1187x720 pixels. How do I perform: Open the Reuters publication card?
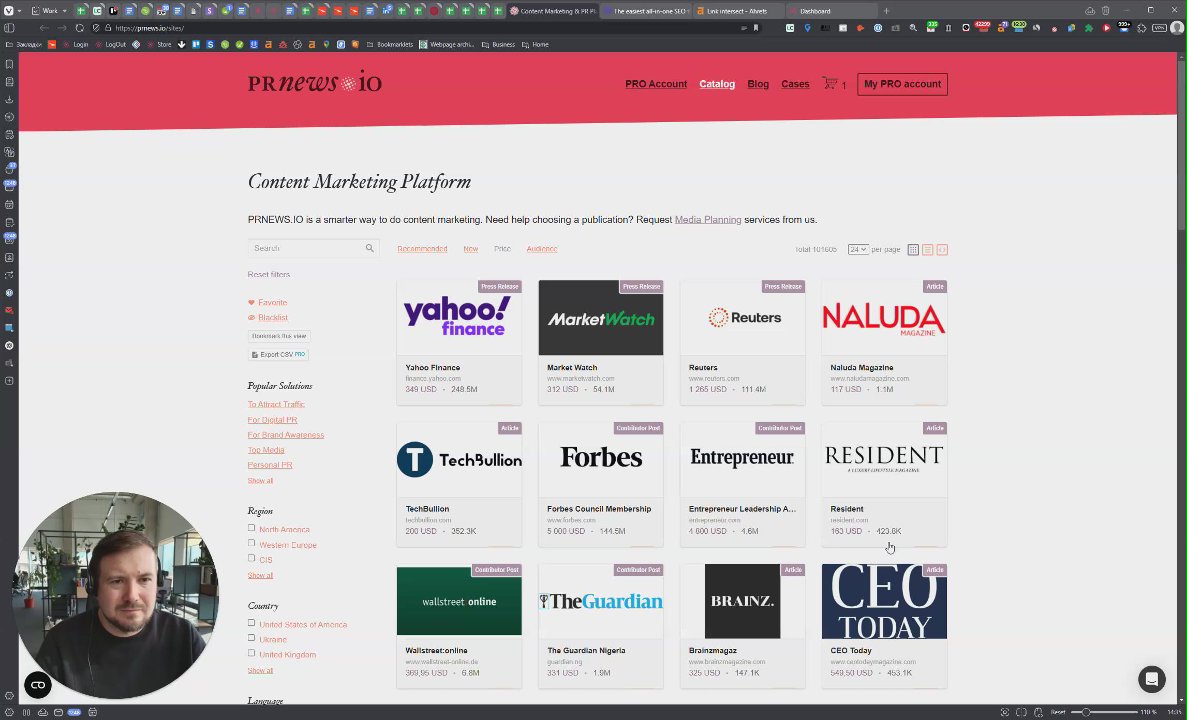point(742,342)
